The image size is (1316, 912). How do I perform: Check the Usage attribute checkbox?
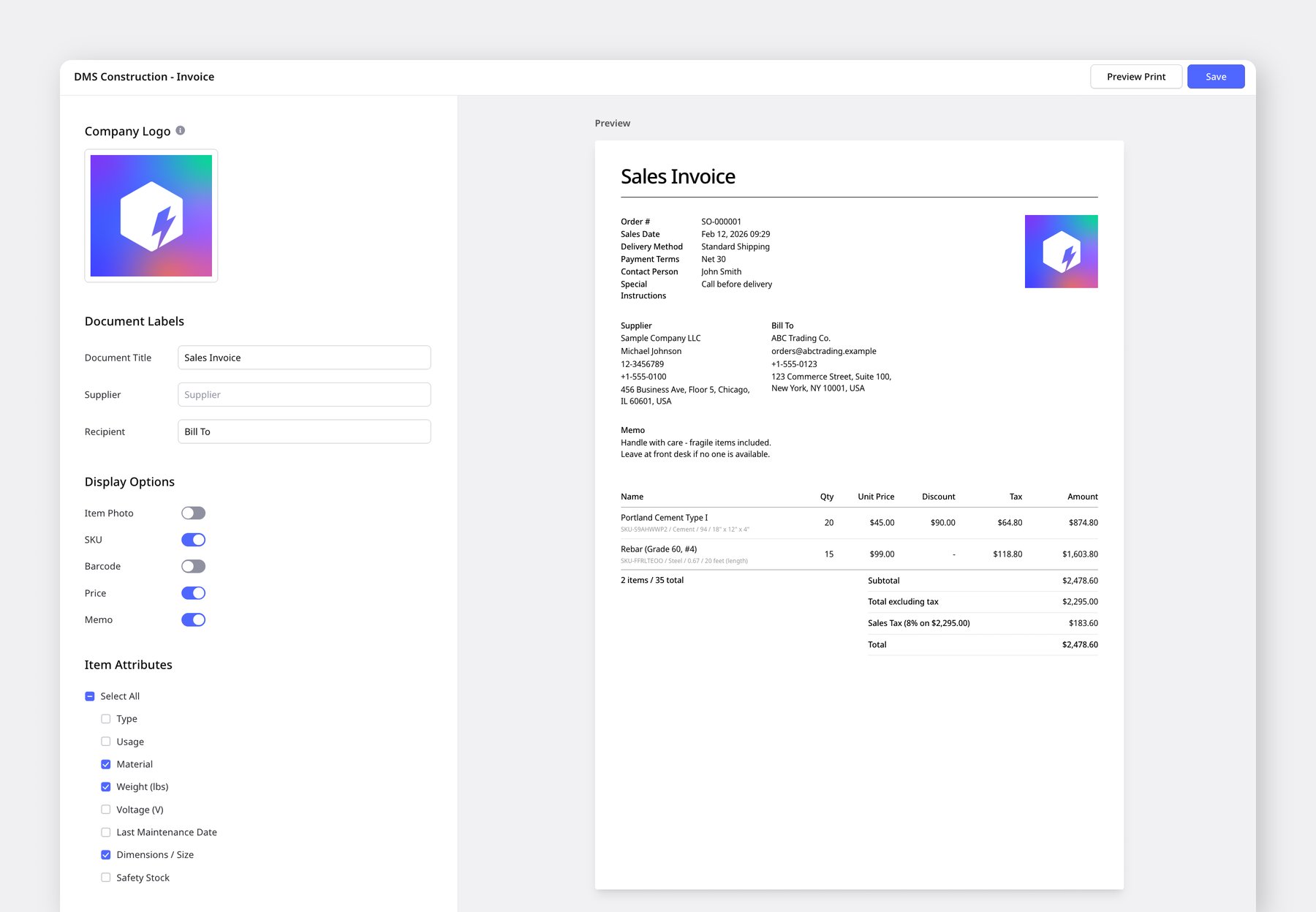coord(106,742)
